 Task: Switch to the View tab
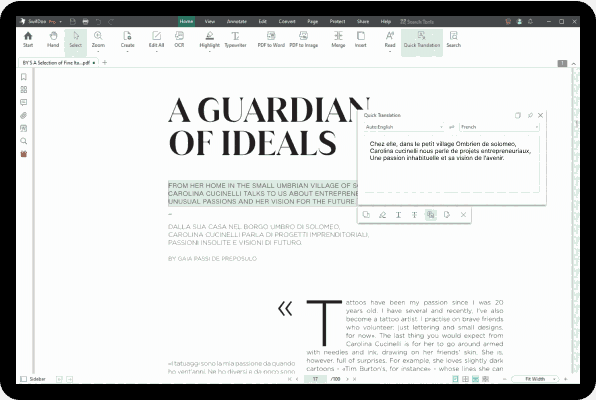210,22
